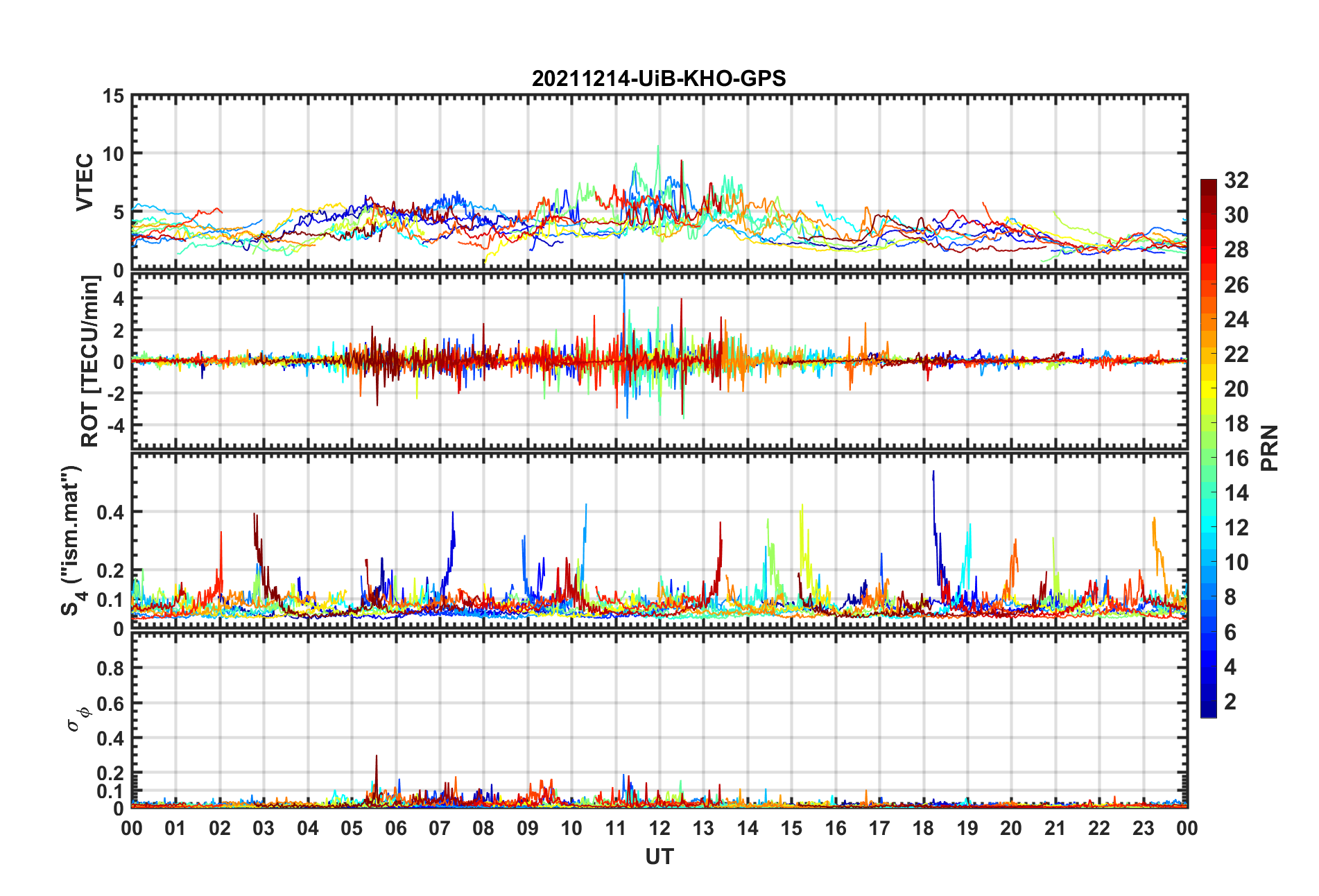This screenshot has width=1319, height=896.
Task: Select the "16" tick on the PRN colorbar
Action: click(1236, 458)
